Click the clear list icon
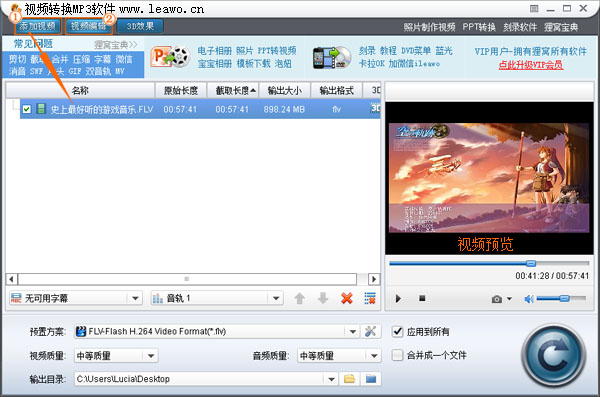The height and width of the screenshot is (397, 600). (x=370, y=298)
